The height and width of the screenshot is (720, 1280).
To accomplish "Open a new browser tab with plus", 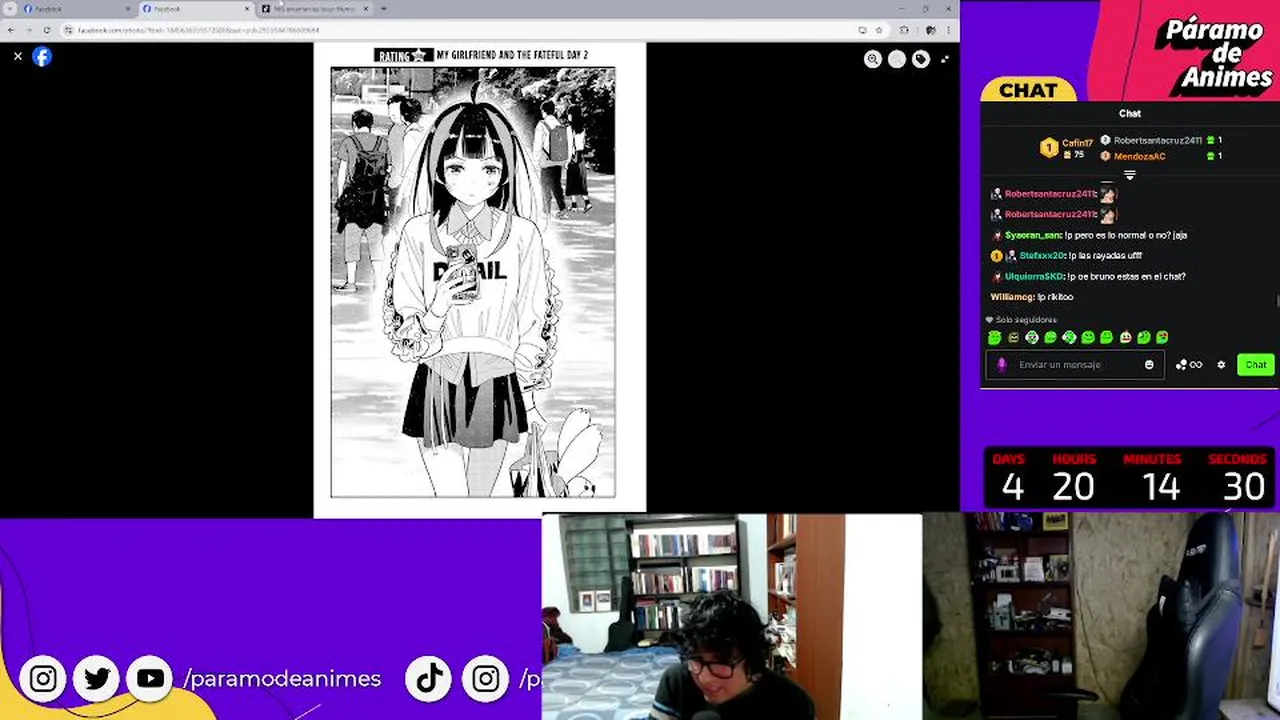I will (x=384, y=9).
